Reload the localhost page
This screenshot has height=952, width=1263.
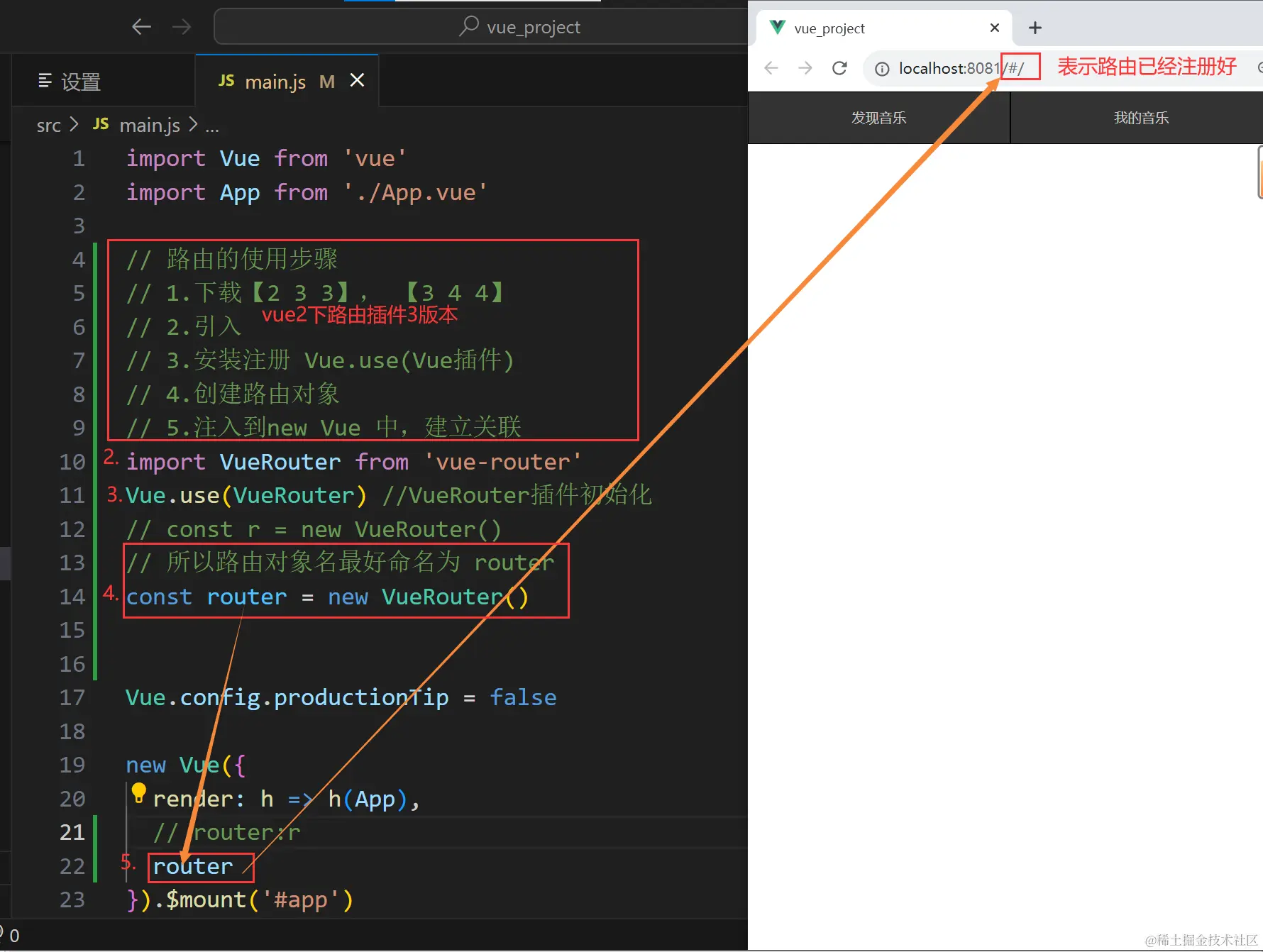pyautogui.click(x=839, y=68)
